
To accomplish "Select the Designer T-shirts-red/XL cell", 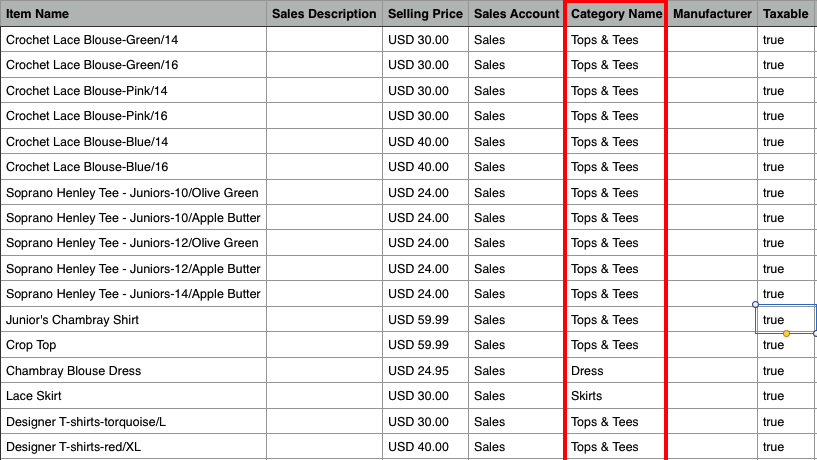I will 133,447.
